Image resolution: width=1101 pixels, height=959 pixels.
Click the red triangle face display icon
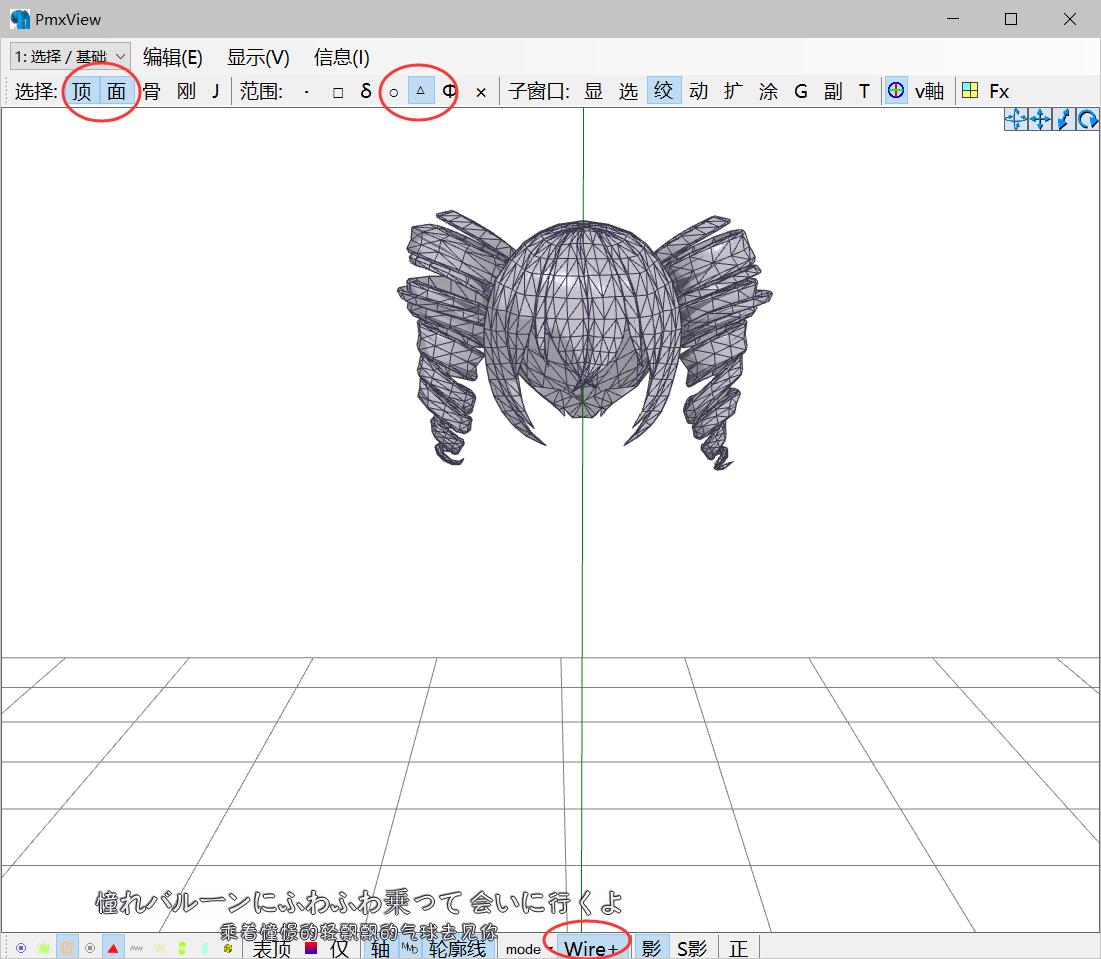[113, 948]
